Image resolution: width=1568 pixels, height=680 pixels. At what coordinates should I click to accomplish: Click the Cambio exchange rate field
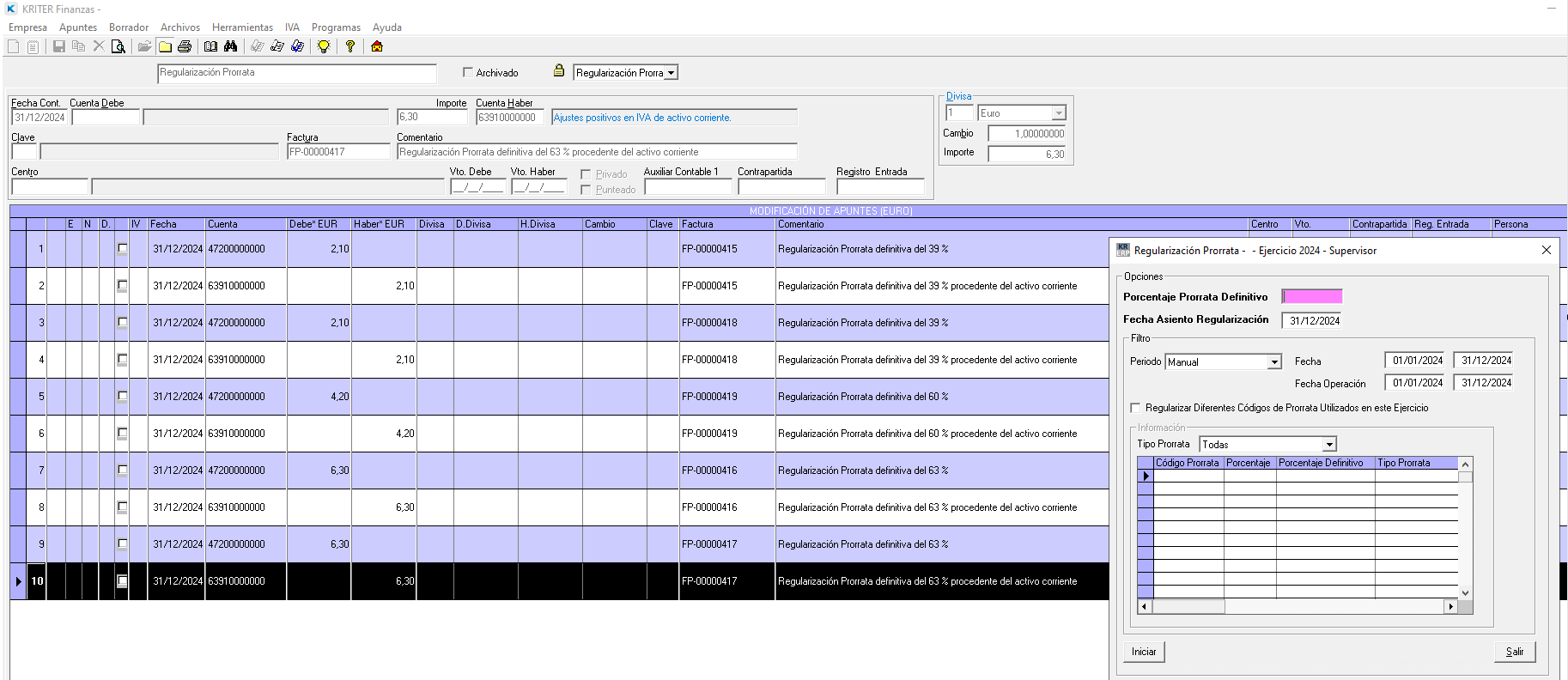[x=1027, y=134]
